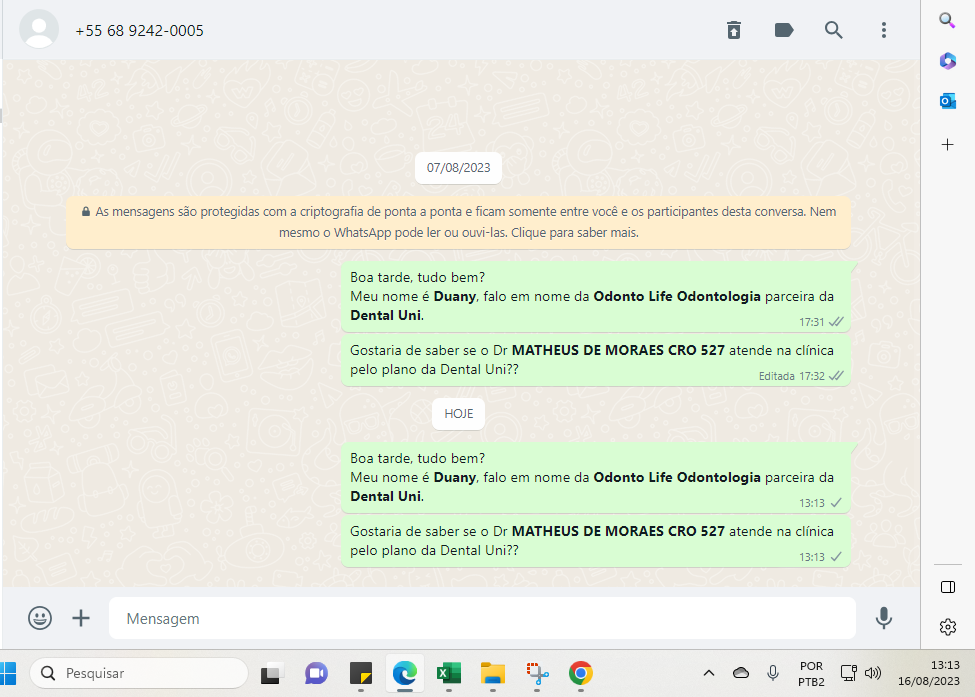Open Task View on the taskbar
The image size is (975, 697).
click(x=271, y=673)
